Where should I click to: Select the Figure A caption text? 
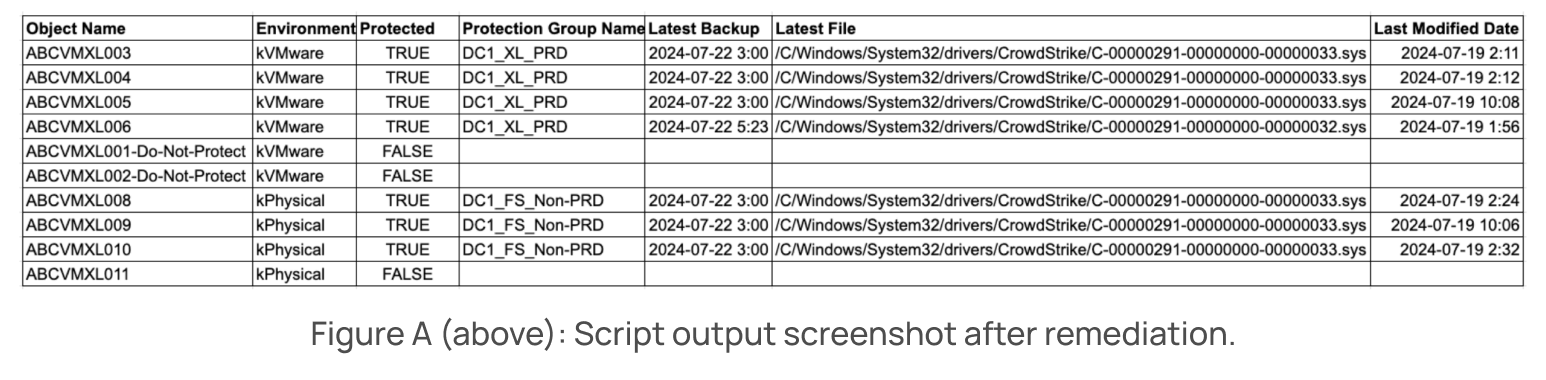click(773, 334)
